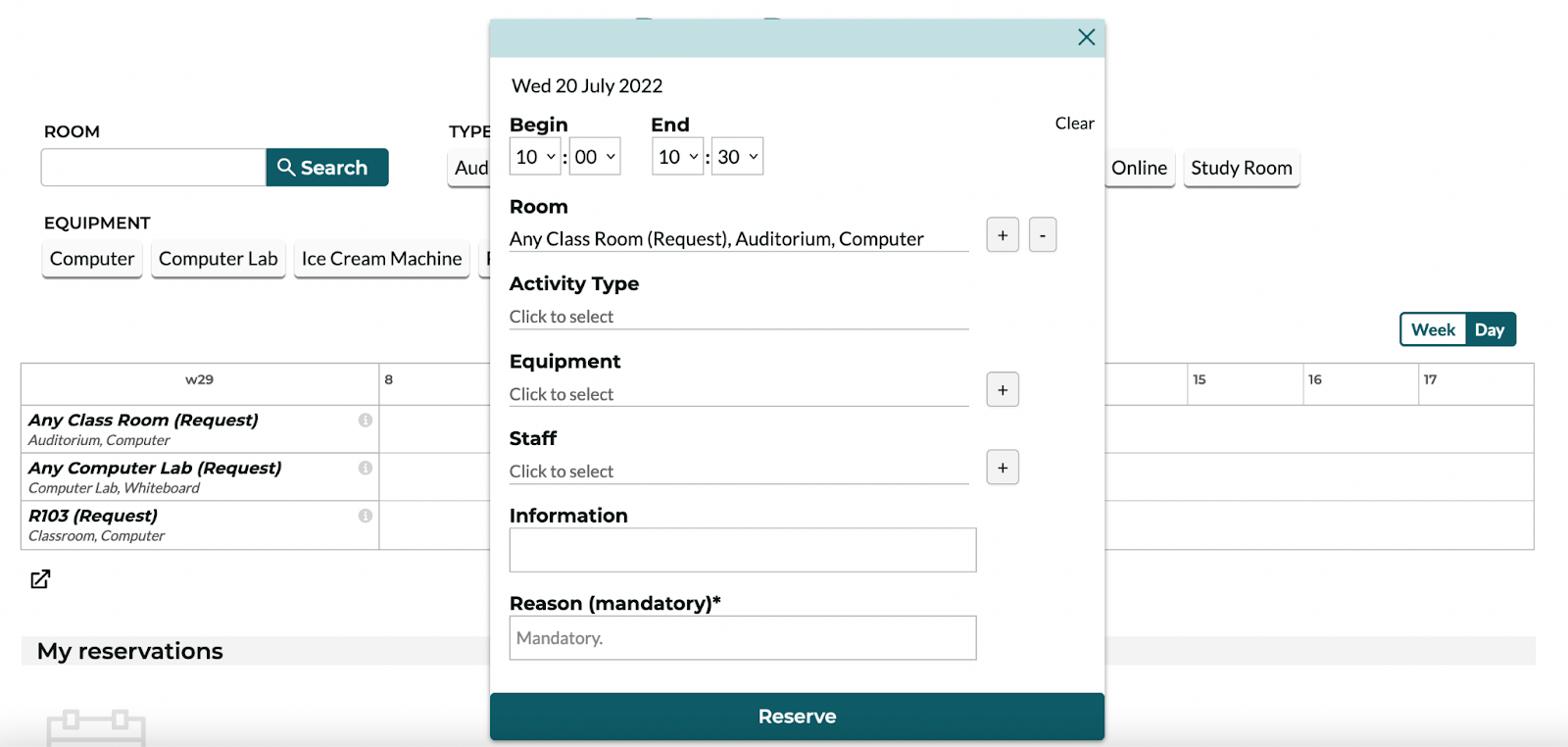Open info icon for Any Class Room (Request)
Viewport: 1568px width, 747px height.
tap(365, 420)
